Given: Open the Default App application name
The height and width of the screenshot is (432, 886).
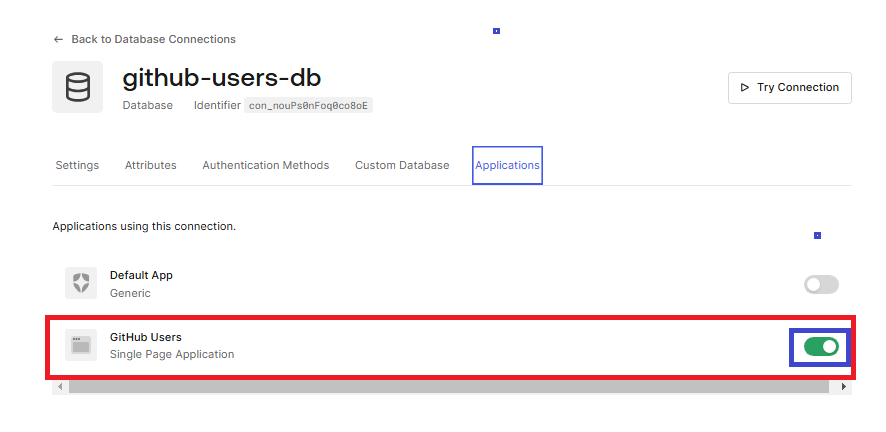Looking at the screenshot, I should [x=141, y=276].
